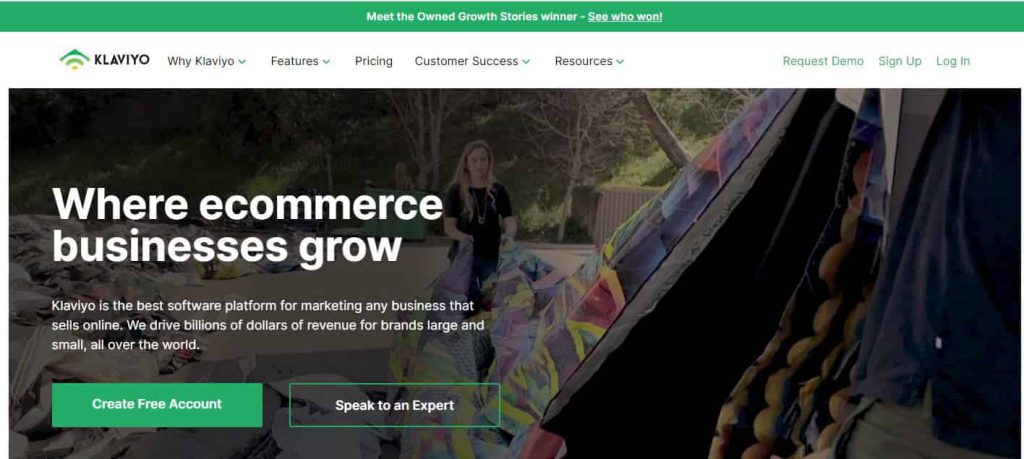
Task: Click the Where ecommerce businesses grow headline
Action: pyautogui.click(x=248, y=225)
